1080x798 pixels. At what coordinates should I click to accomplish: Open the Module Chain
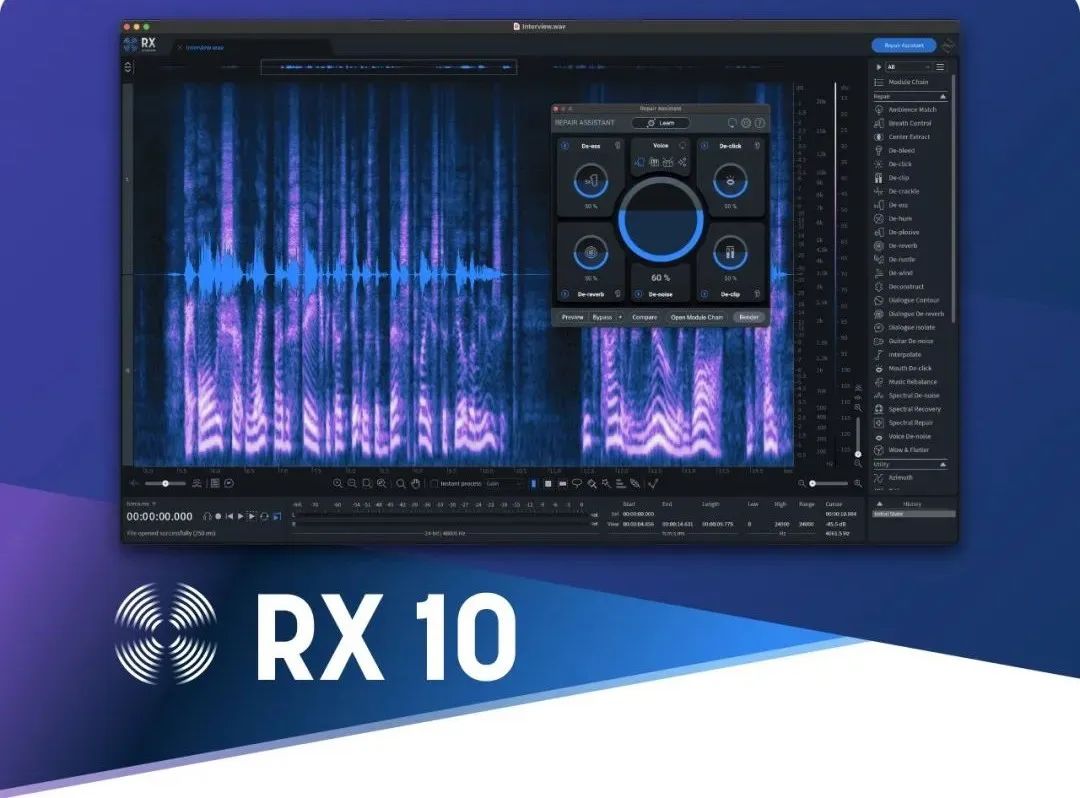click(901, 82)
